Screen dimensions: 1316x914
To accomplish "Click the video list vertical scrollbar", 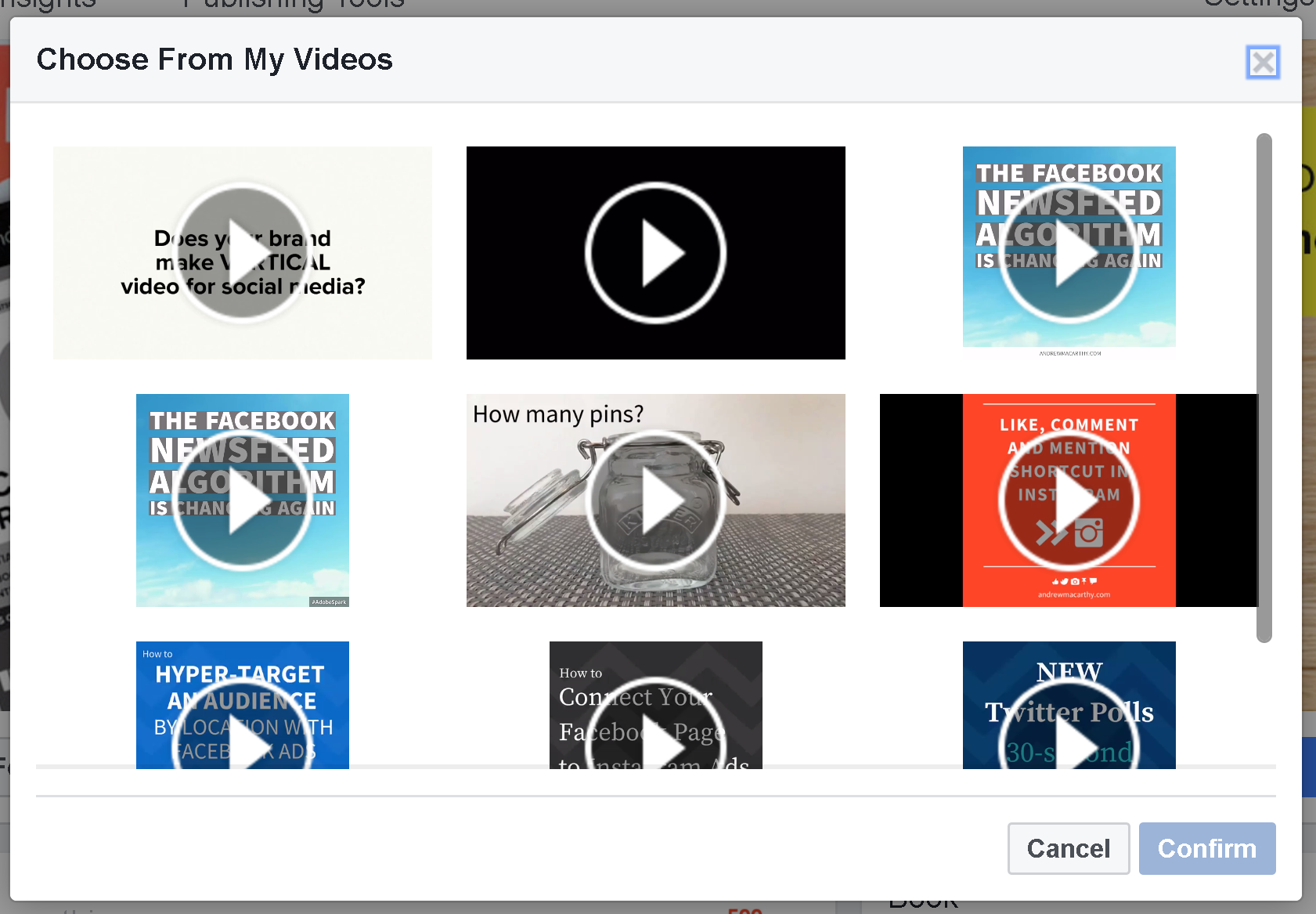I will point(1264,388).
